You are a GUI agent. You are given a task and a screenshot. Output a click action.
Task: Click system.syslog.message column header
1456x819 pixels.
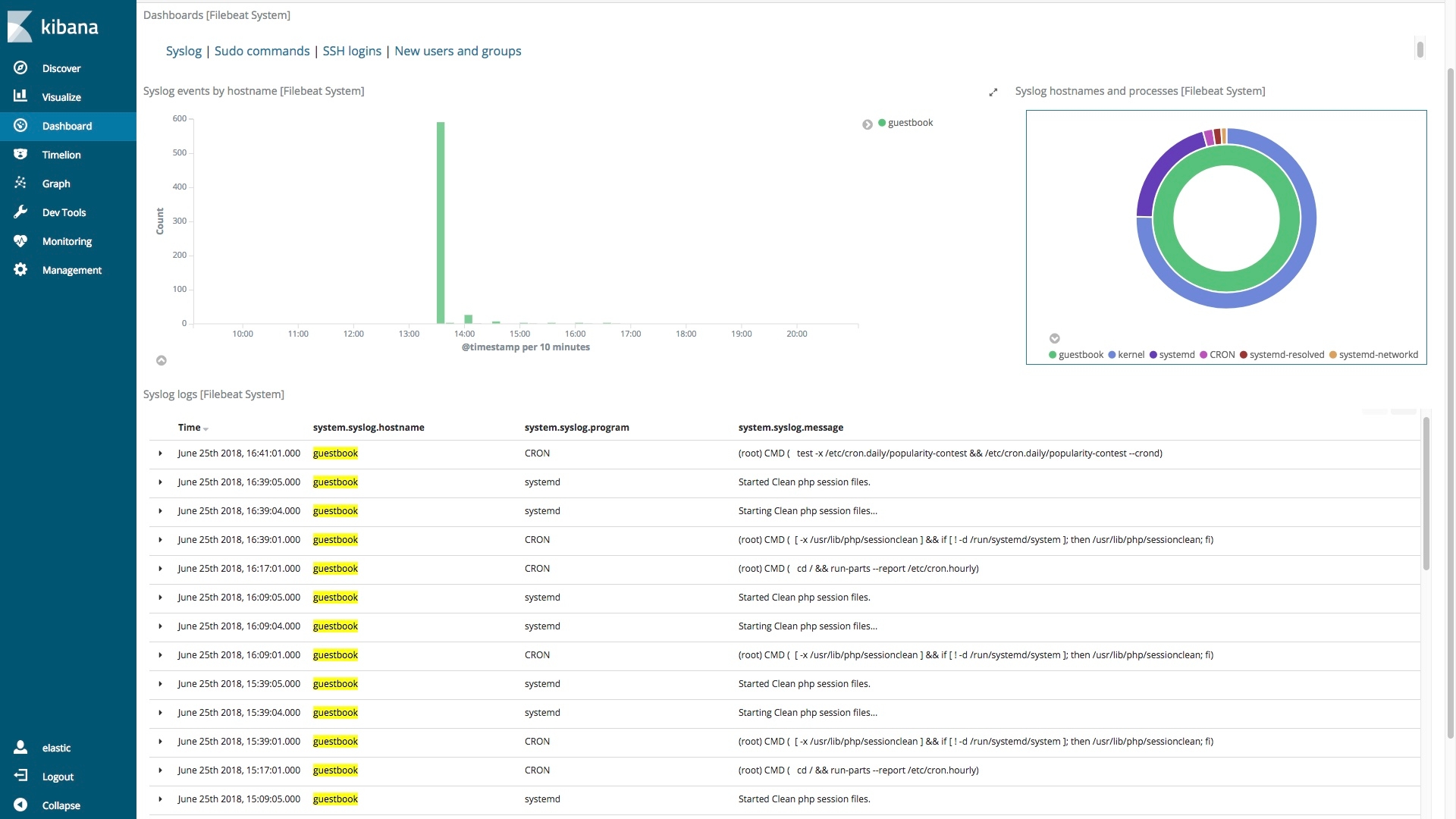point(791,428)
